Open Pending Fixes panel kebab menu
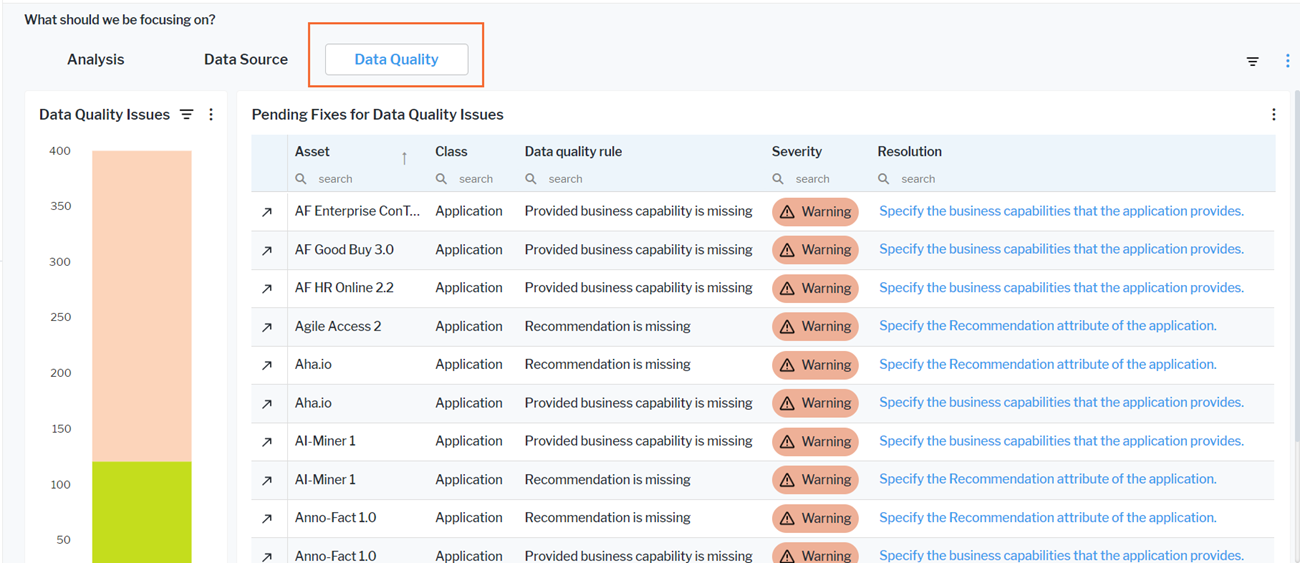Screen dimensions: 1300x563 [1273, 115]
